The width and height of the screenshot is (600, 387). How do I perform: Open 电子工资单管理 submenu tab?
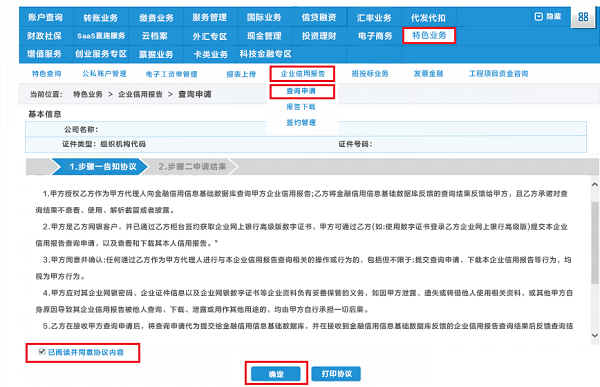(171, 74)
